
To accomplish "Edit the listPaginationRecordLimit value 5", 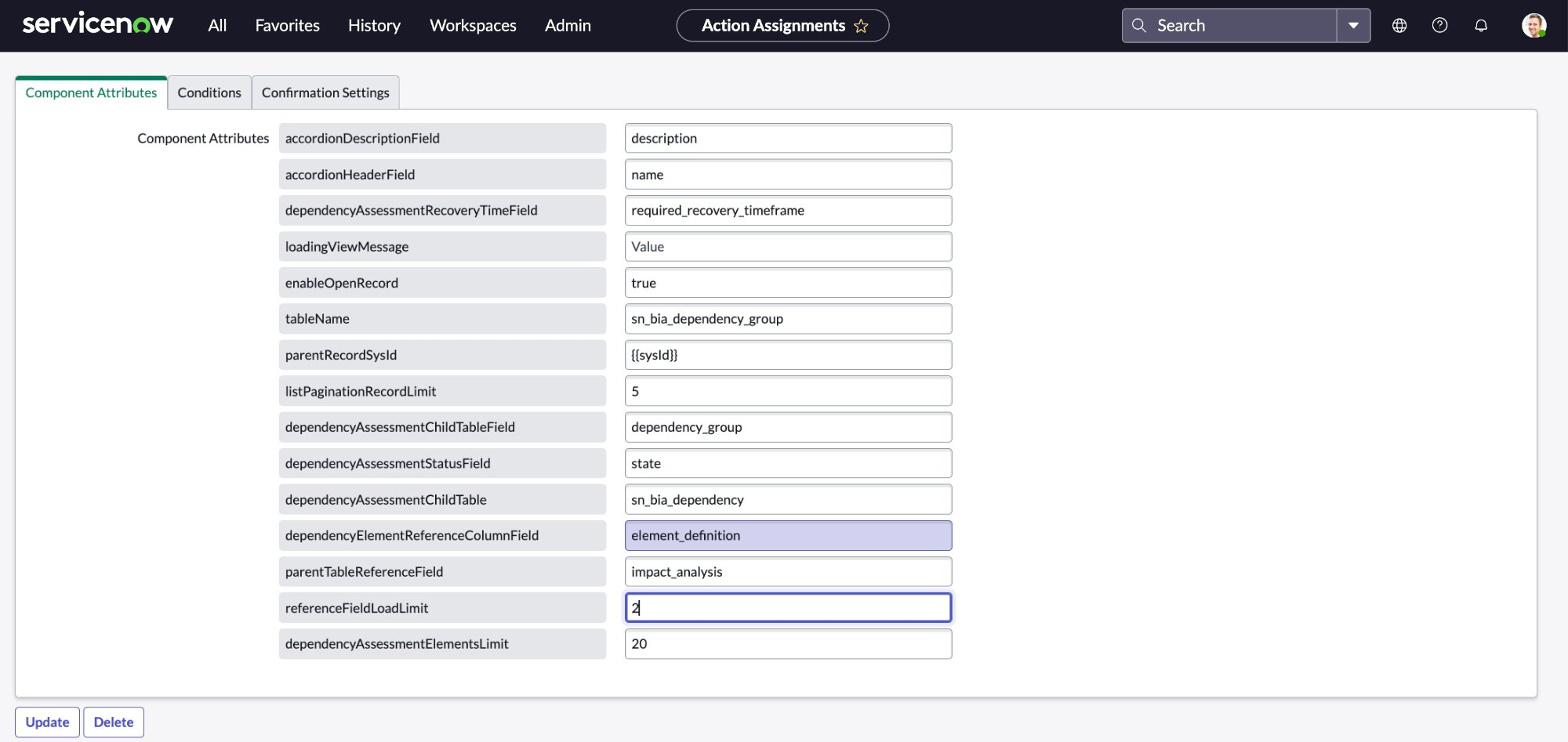I will pos(788,390).
